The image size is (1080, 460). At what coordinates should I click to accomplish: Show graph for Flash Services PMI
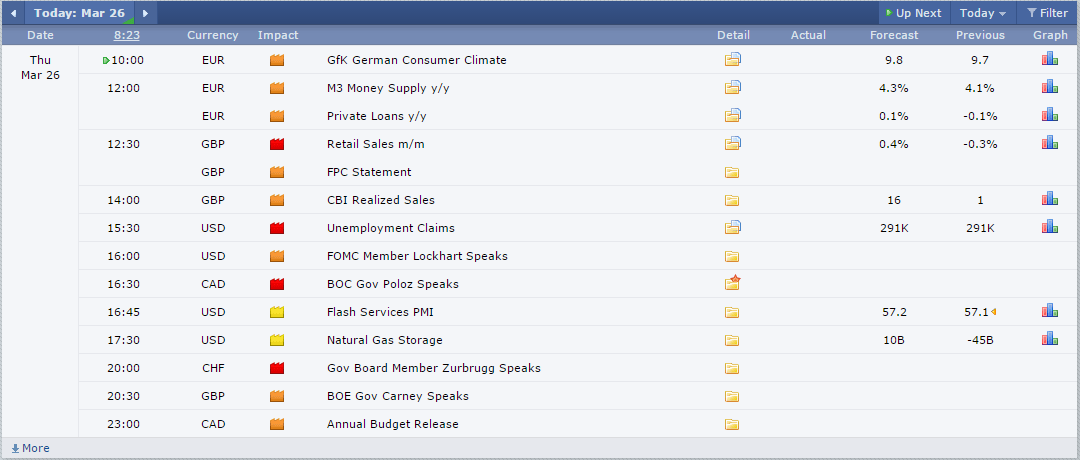point(1050,311)
